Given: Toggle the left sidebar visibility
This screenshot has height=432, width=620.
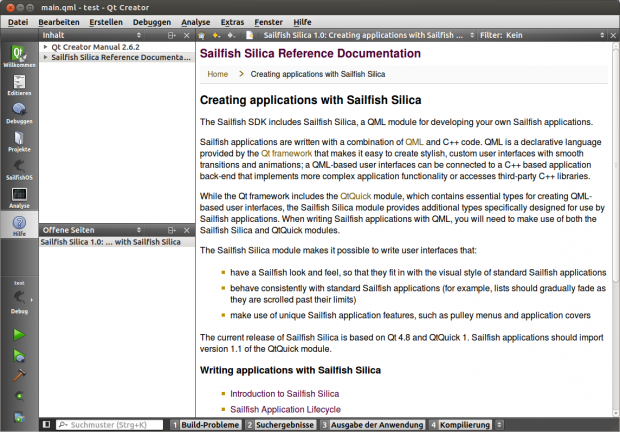Looking at the screenshot, I should [x=46, y=424].
